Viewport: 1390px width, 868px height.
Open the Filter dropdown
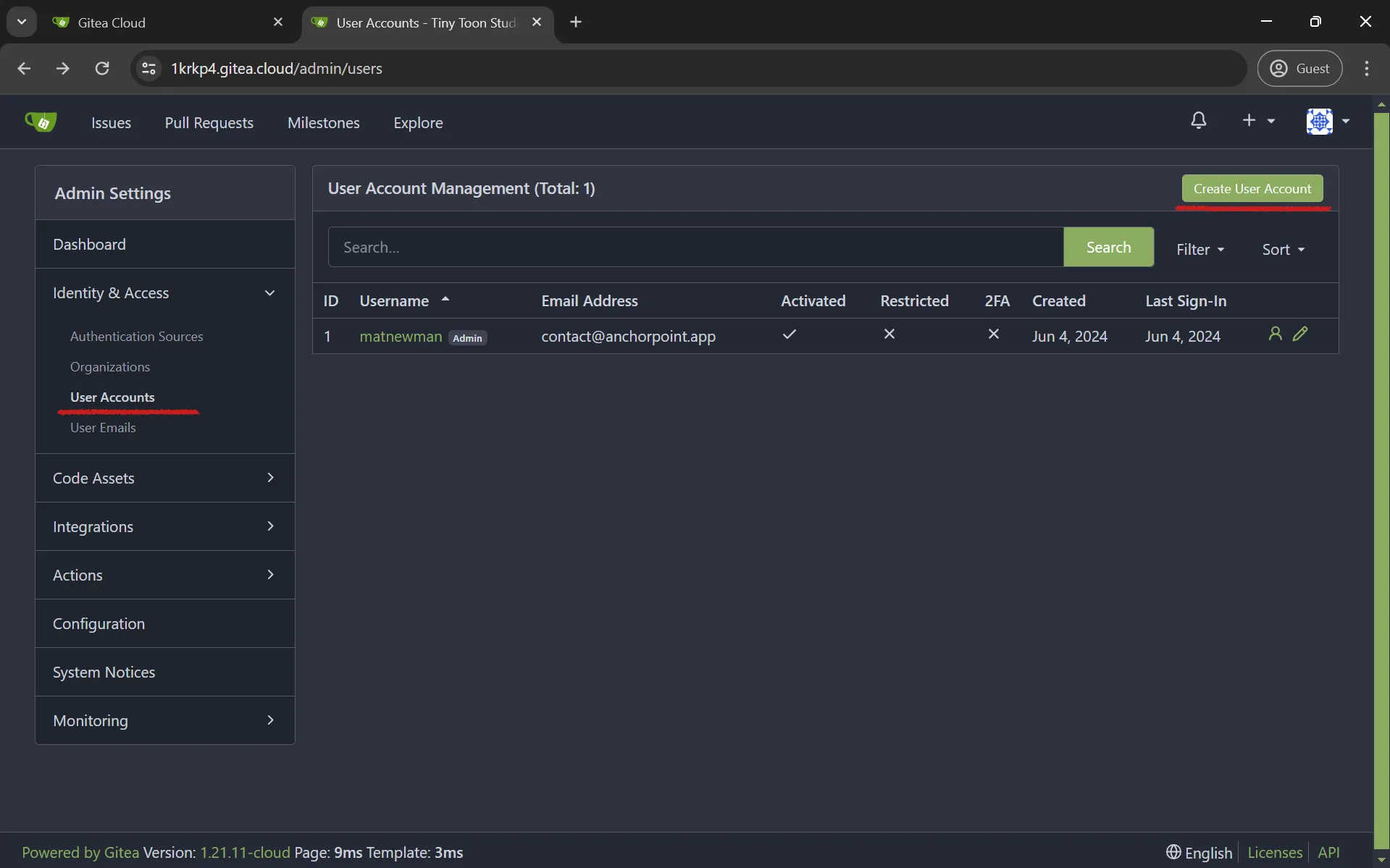click(x=1199, y=249)
